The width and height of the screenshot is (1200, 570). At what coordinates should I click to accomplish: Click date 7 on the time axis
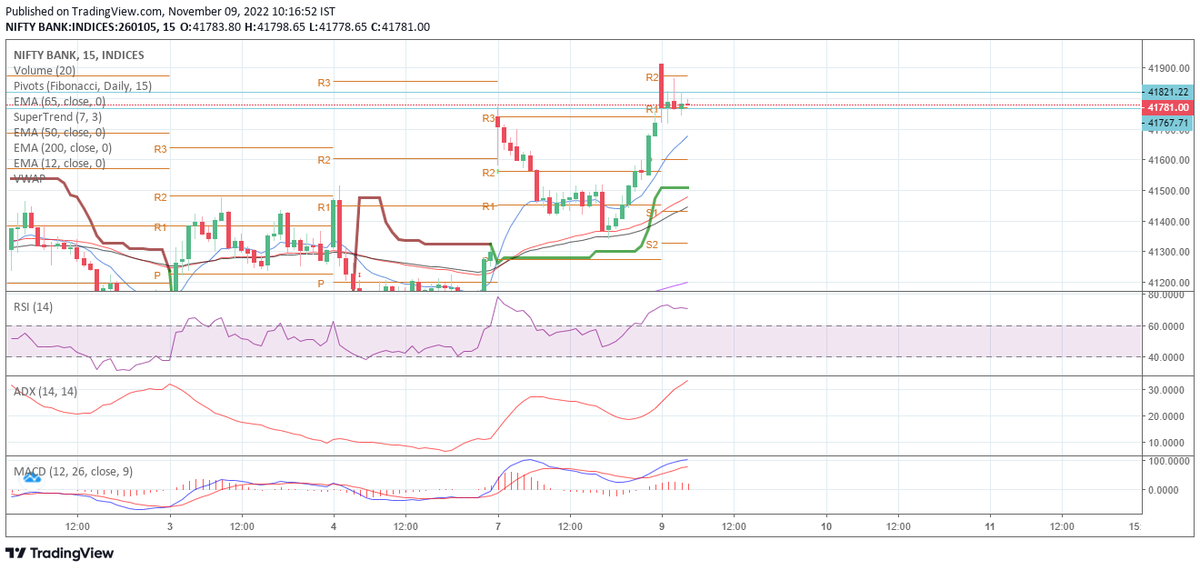(497, 524)
